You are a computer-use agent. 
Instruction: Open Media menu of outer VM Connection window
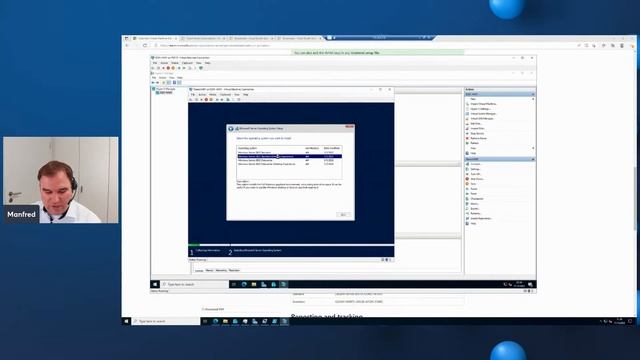tap(175, 63)
